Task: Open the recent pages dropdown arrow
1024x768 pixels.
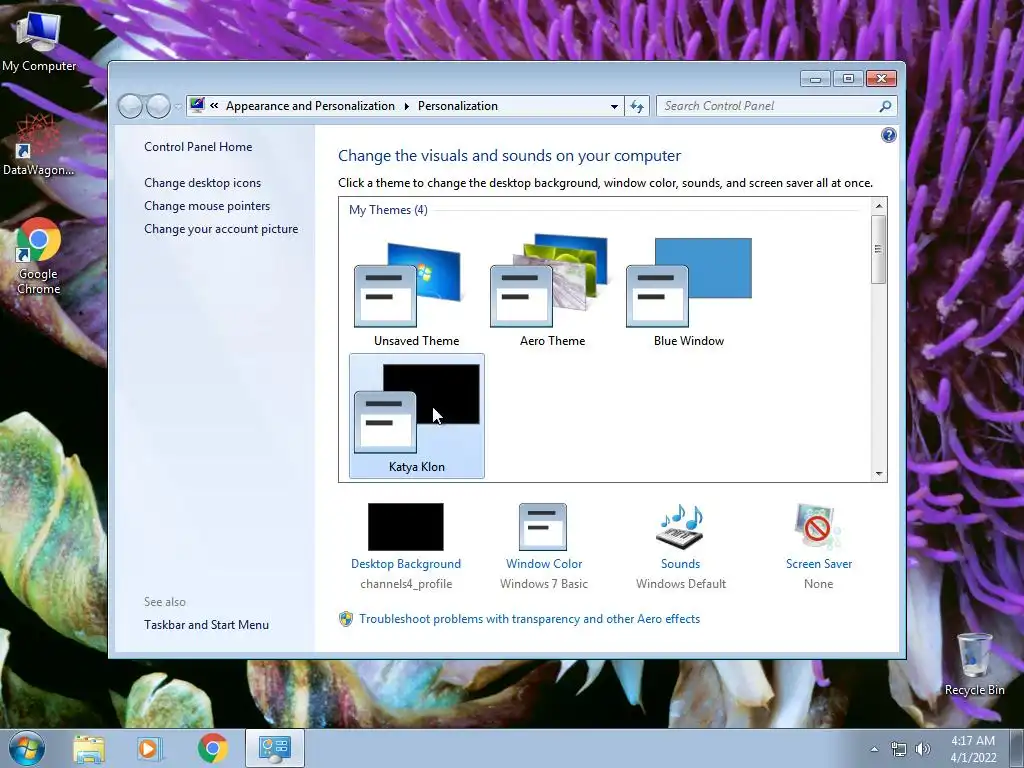Action: point(178,106)
